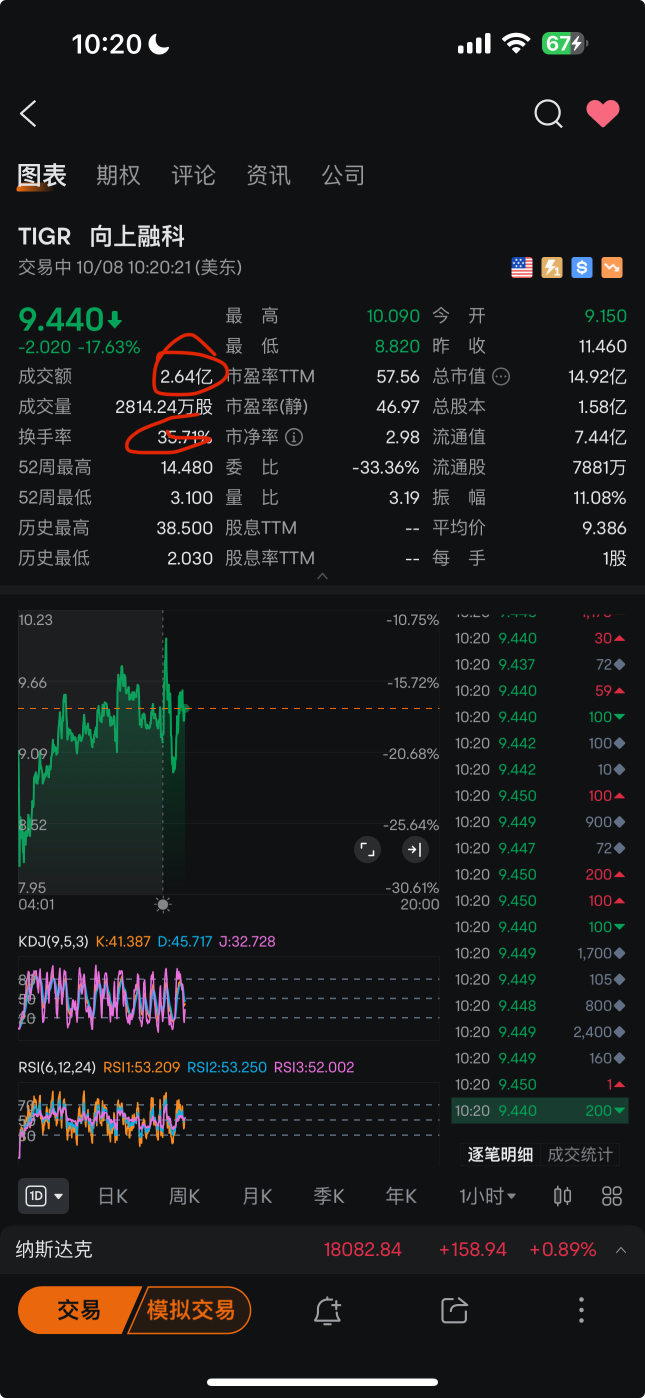
Task: Tap the trade row with volume 2,400
Action: pos(541,1032)
